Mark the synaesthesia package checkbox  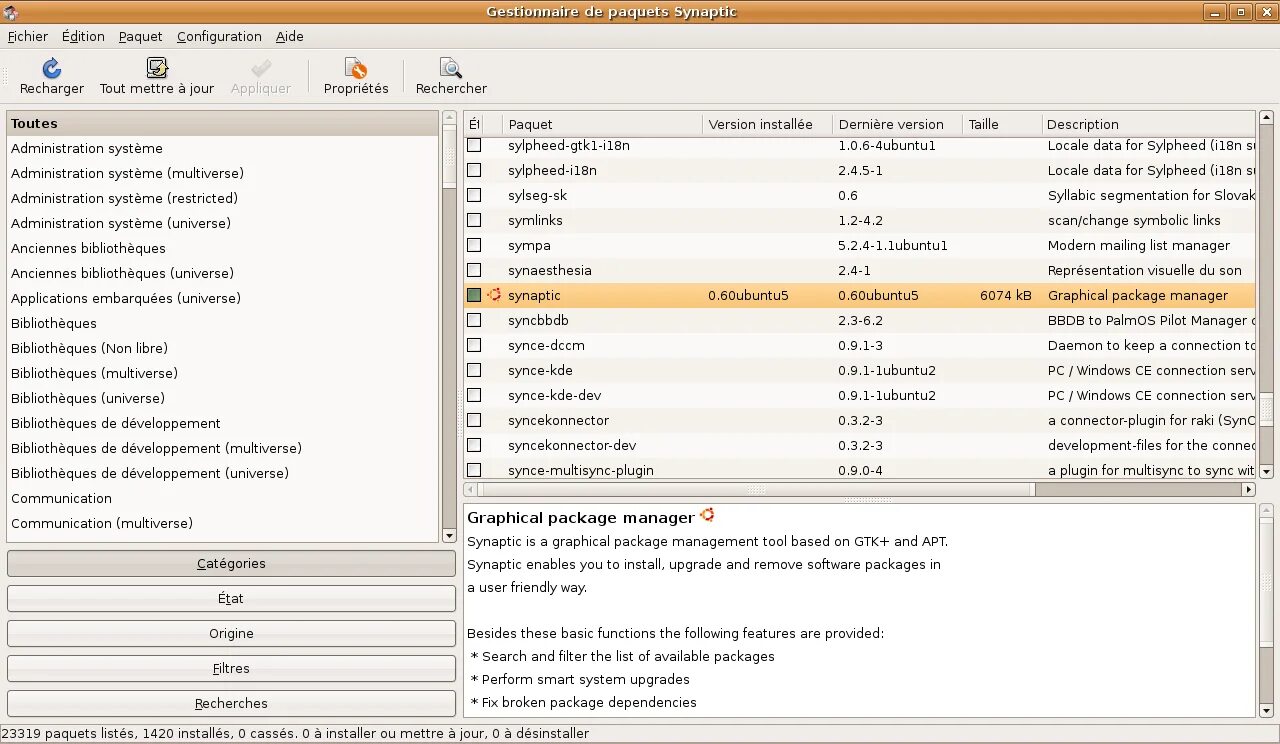(x=474, y=270)
